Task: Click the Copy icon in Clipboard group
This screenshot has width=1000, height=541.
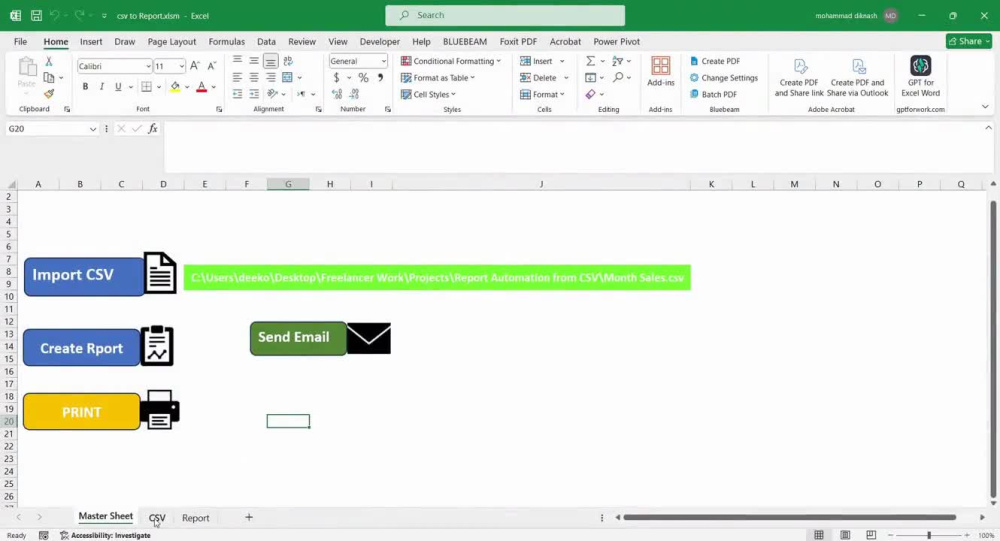Action: point(48,78)
